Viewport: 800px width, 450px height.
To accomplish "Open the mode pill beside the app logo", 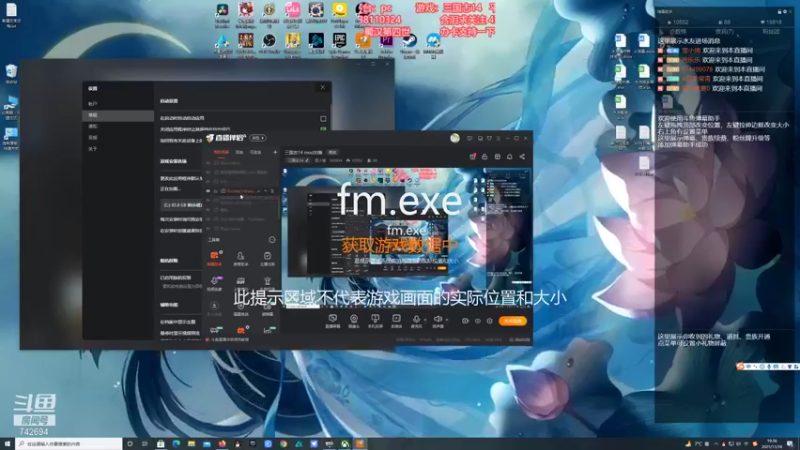I will point(258,138).
